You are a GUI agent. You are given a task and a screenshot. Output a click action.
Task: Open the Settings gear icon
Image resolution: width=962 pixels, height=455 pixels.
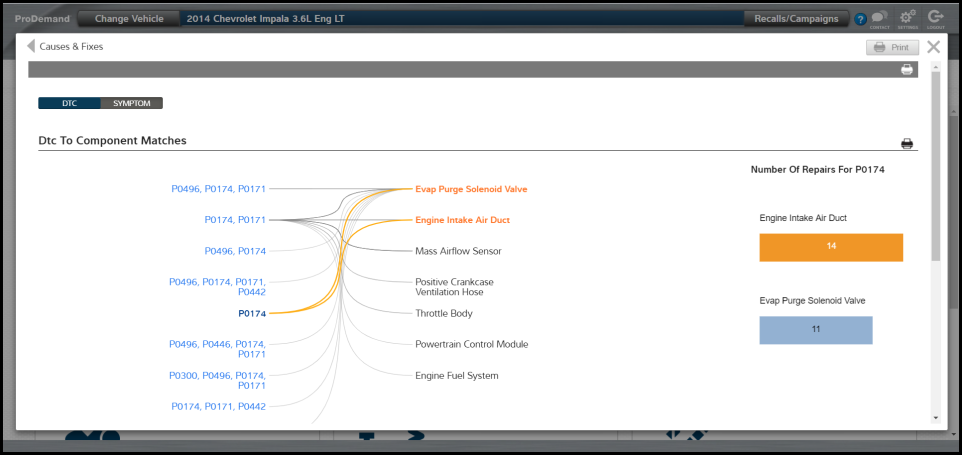click(x=907, y=18)
